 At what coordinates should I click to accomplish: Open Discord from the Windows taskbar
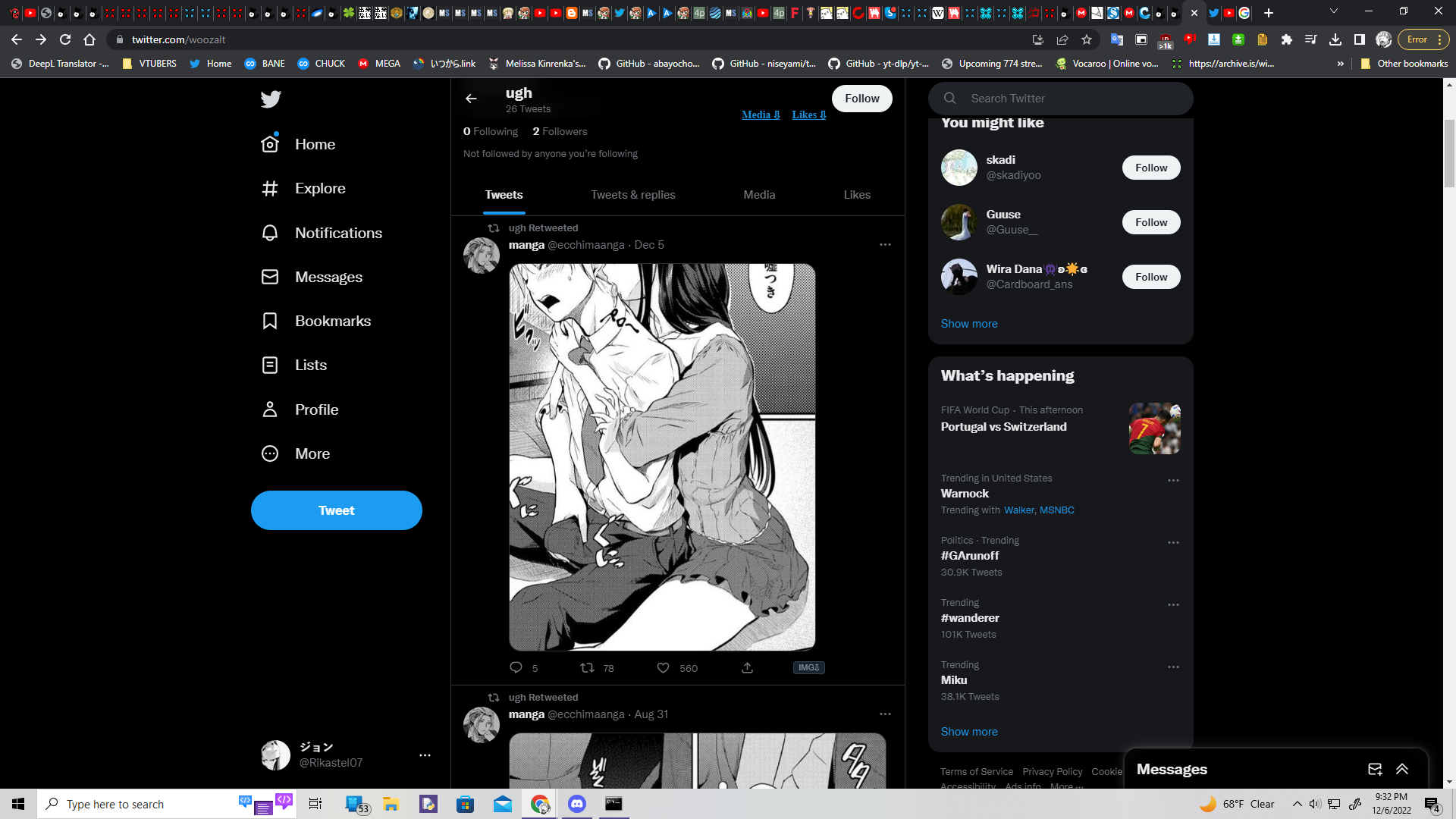click(577, 804)
